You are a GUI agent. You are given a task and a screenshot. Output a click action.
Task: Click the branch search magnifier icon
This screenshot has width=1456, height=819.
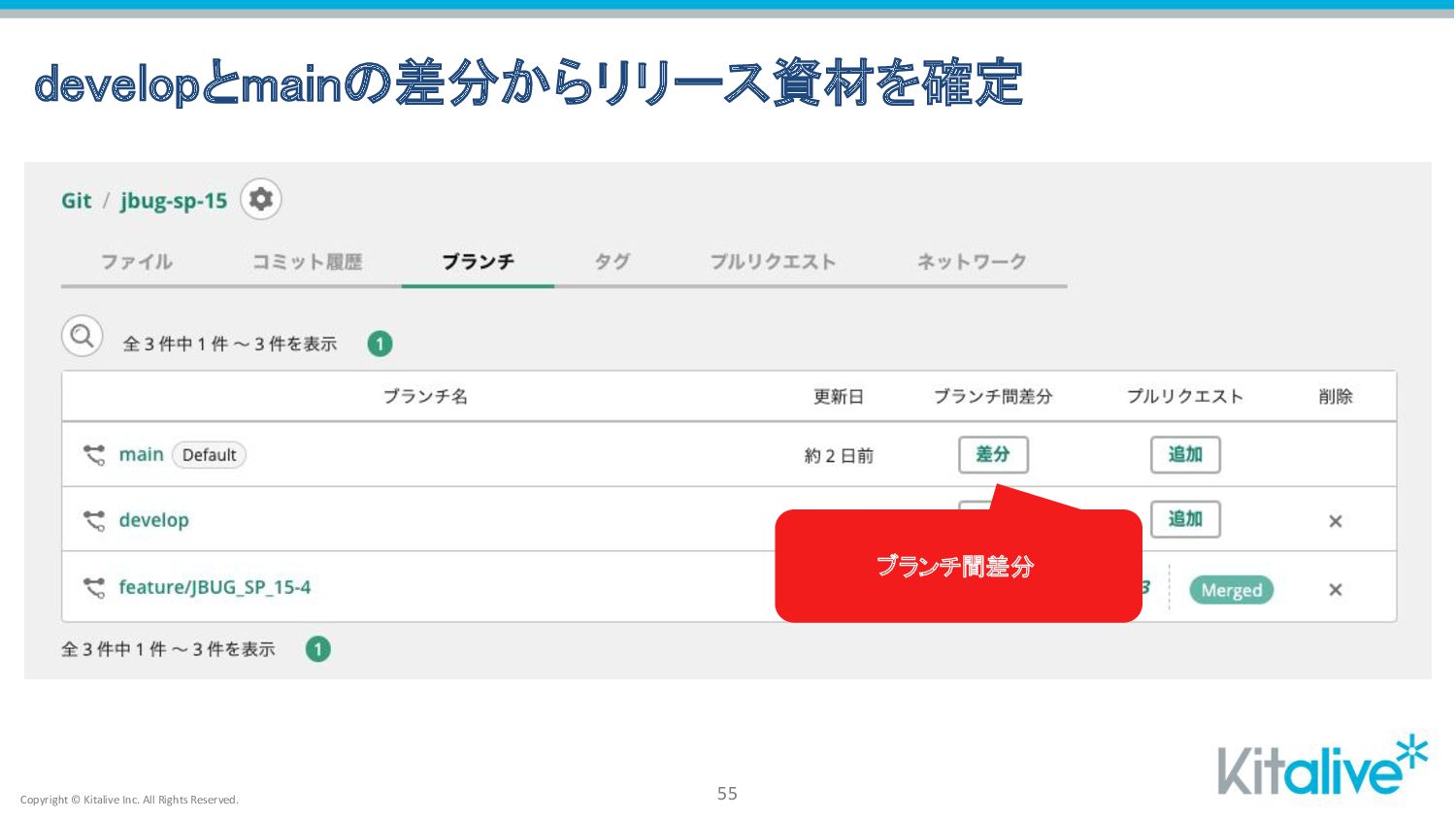click(x=83, y=337)
